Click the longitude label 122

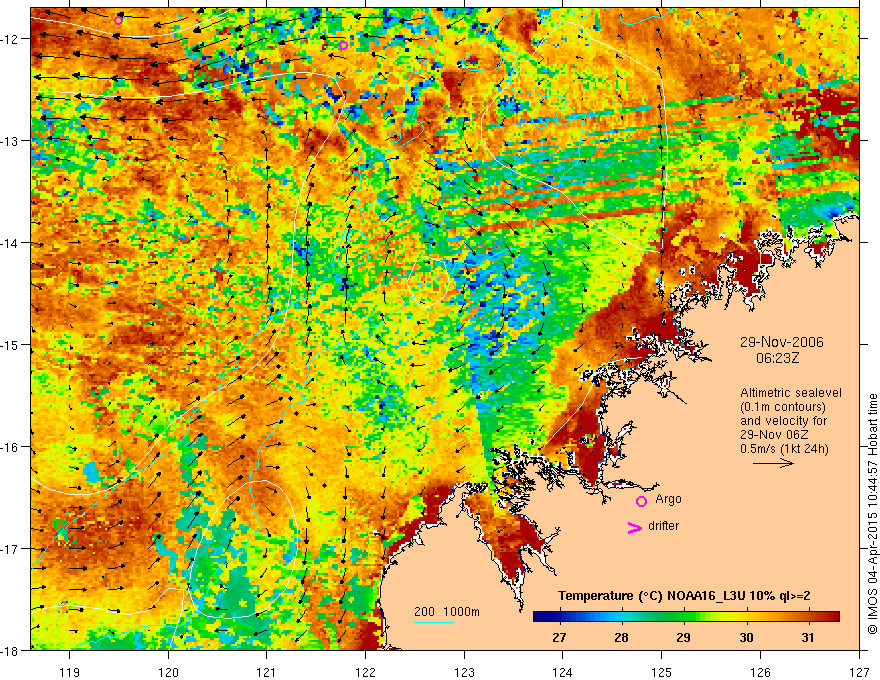[365, 672]
